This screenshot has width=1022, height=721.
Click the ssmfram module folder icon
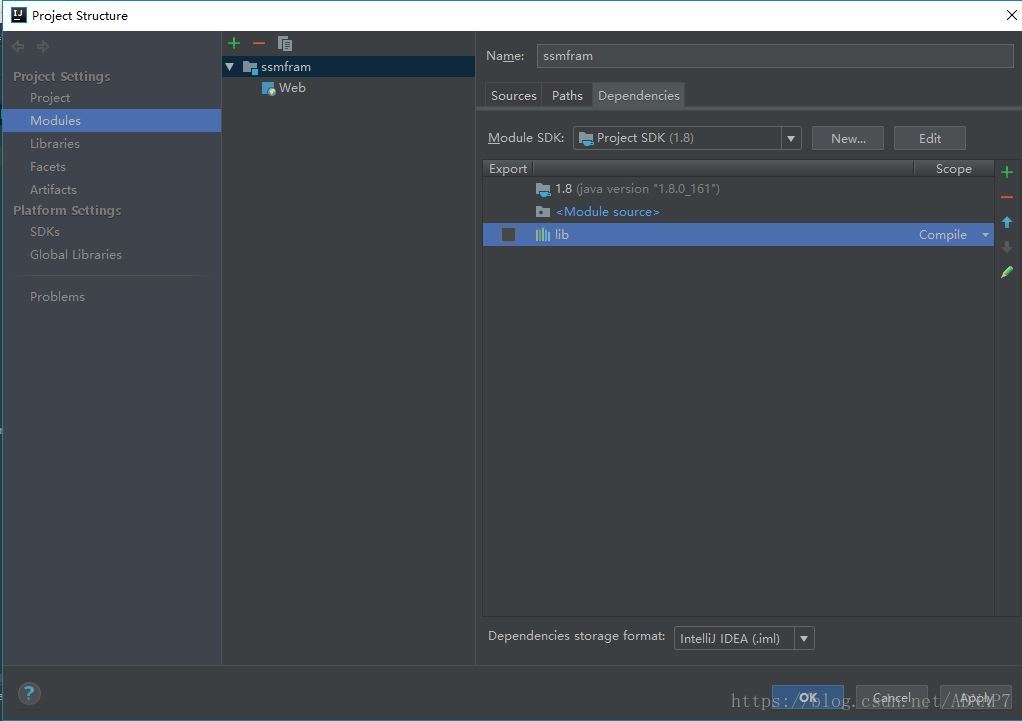pos(250,67)
